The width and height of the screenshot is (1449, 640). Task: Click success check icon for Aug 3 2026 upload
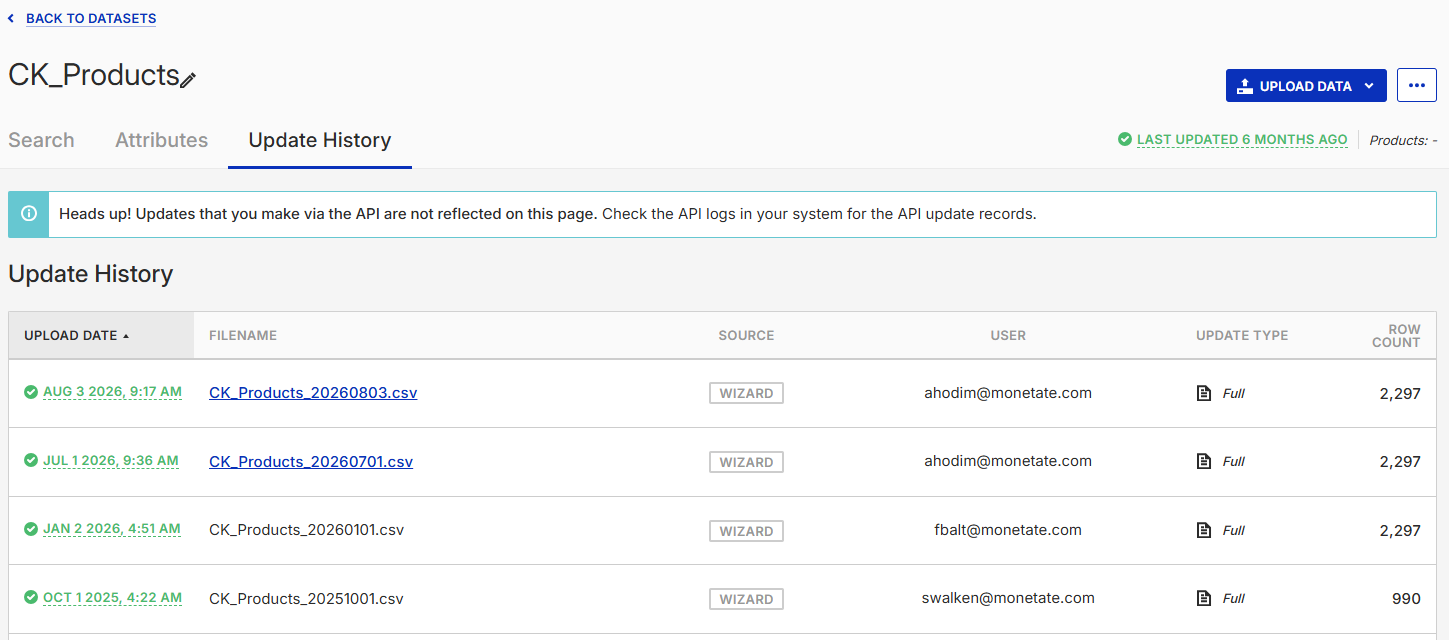pos(31,392)
